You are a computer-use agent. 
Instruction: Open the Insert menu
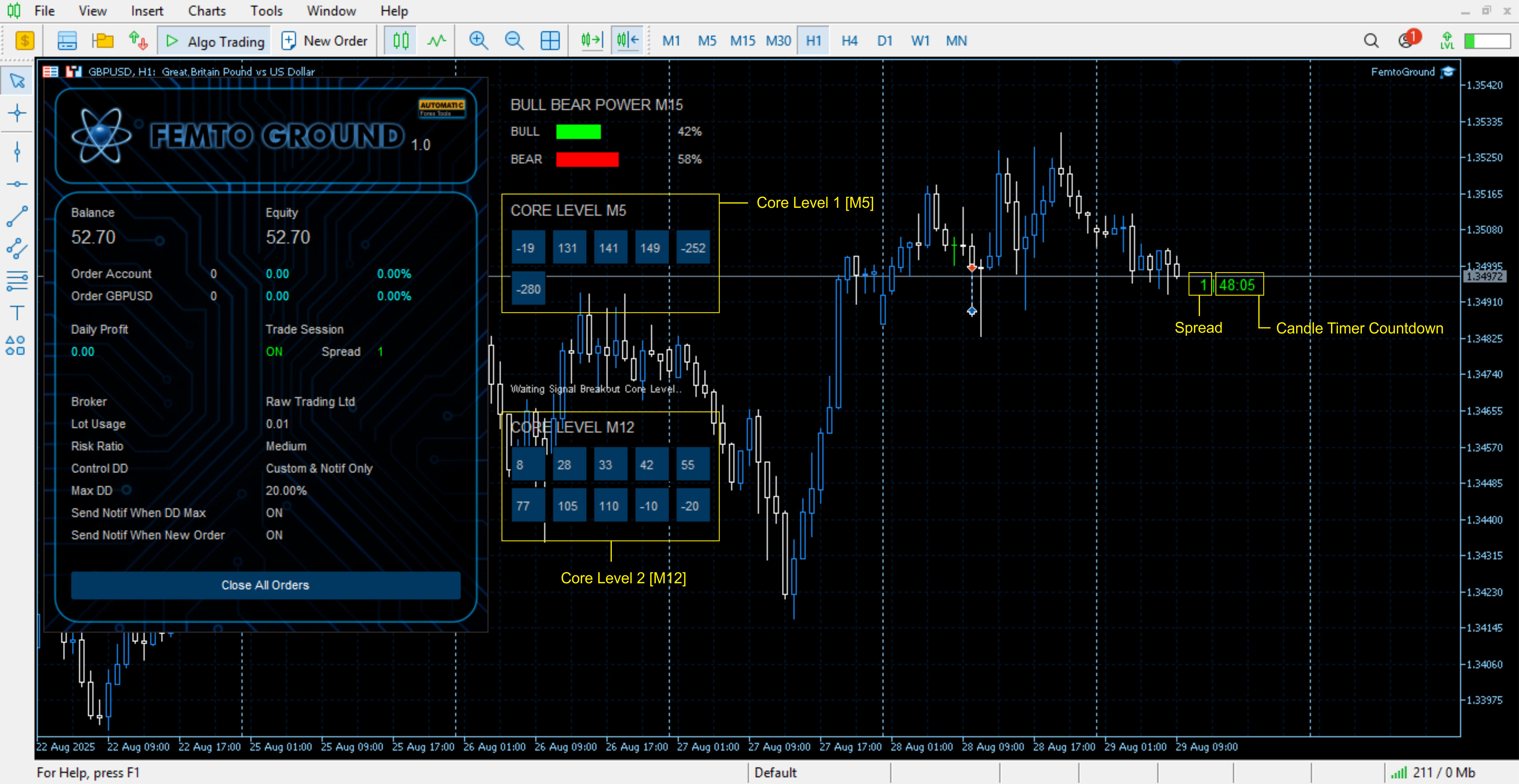(147, 11)
